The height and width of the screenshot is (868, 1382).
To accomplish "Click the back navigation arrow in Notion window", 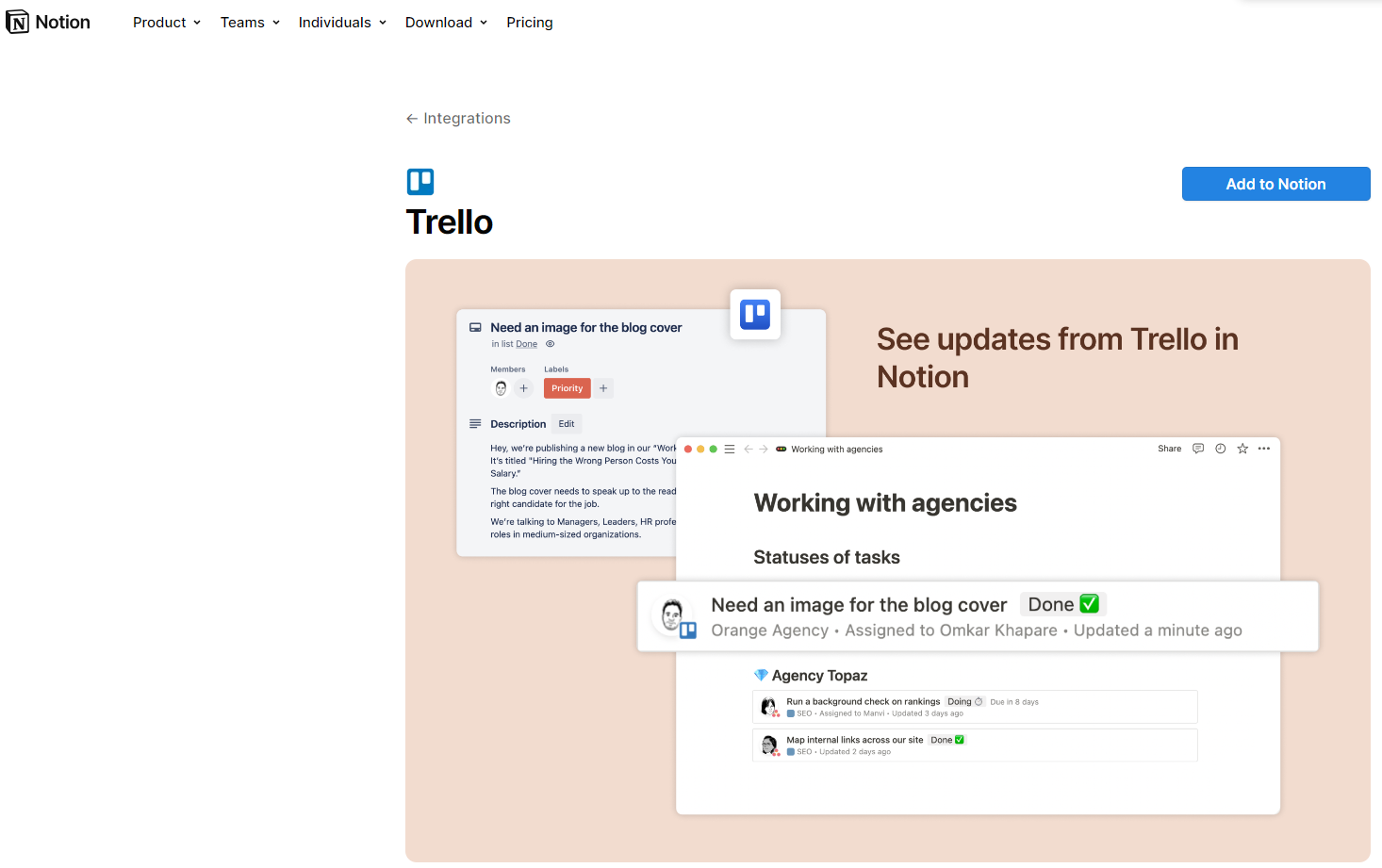I will [749, 450].
